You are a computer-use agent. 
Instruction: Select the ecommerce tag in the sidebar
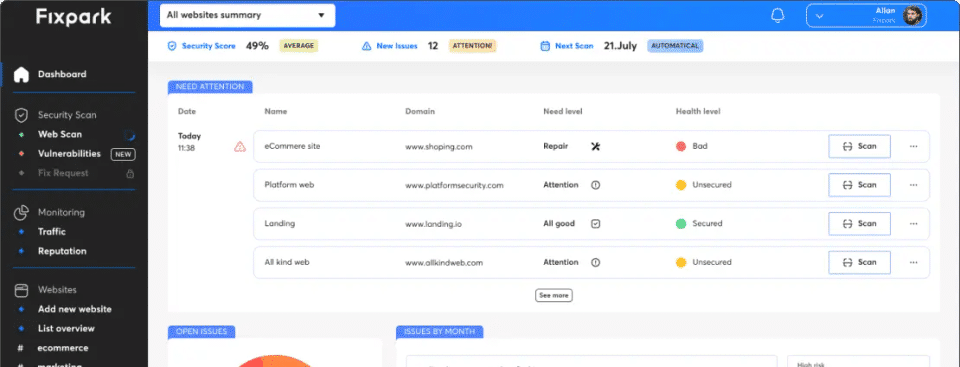point(62,348)
